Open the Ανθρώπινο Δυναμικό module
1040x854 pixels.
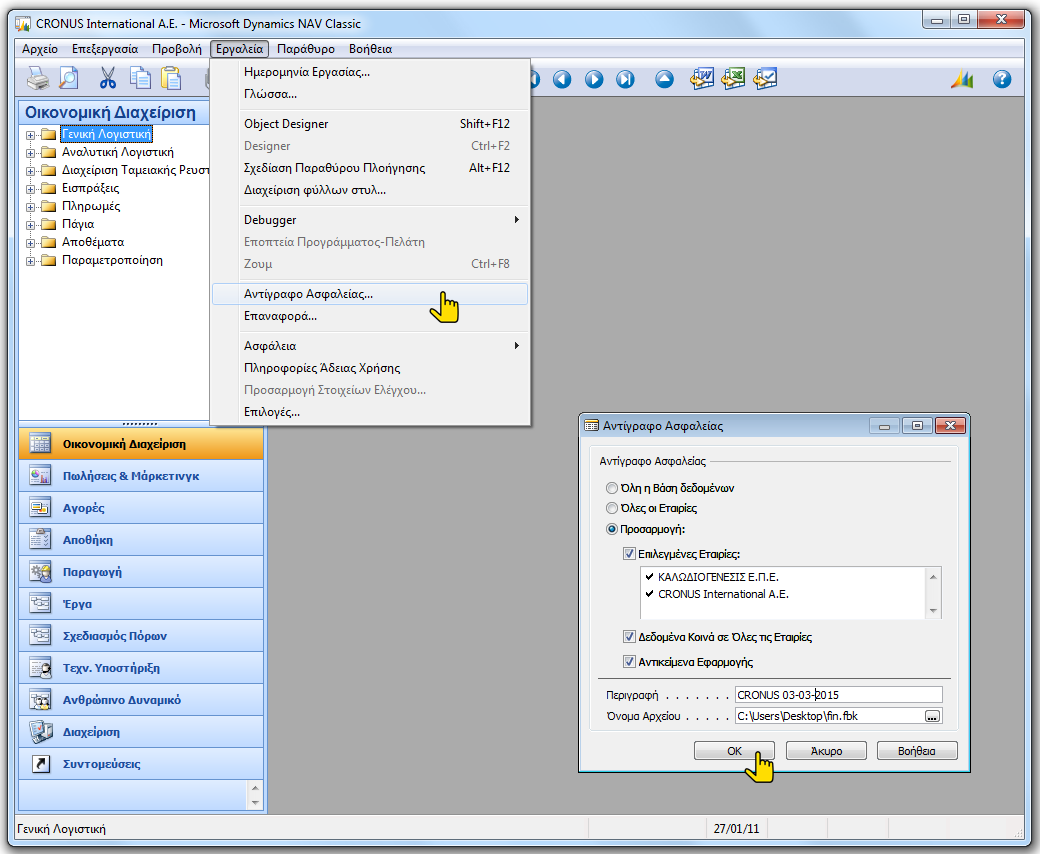(x=141, y=700)
